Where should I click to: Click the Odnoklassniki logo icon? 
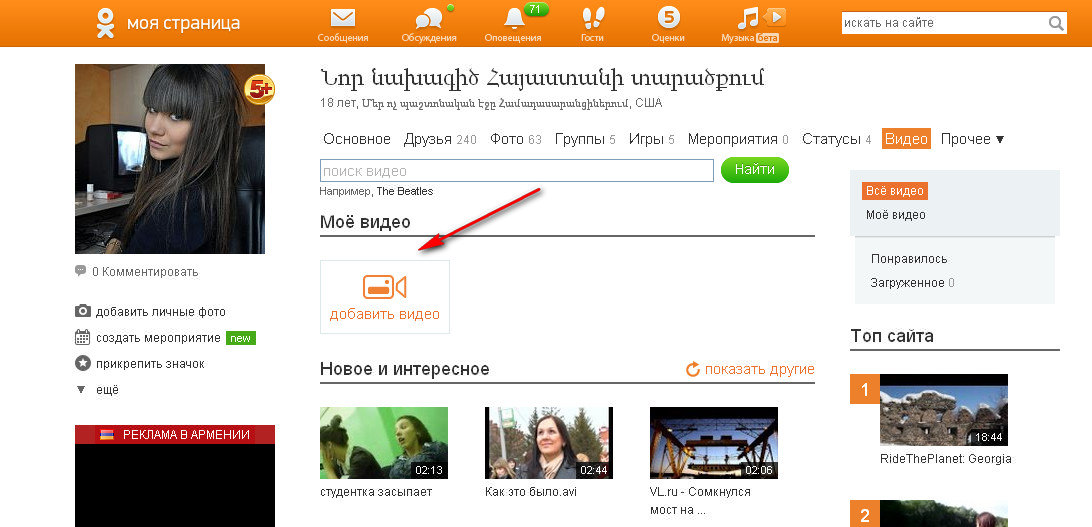click(x=105, y=22)
